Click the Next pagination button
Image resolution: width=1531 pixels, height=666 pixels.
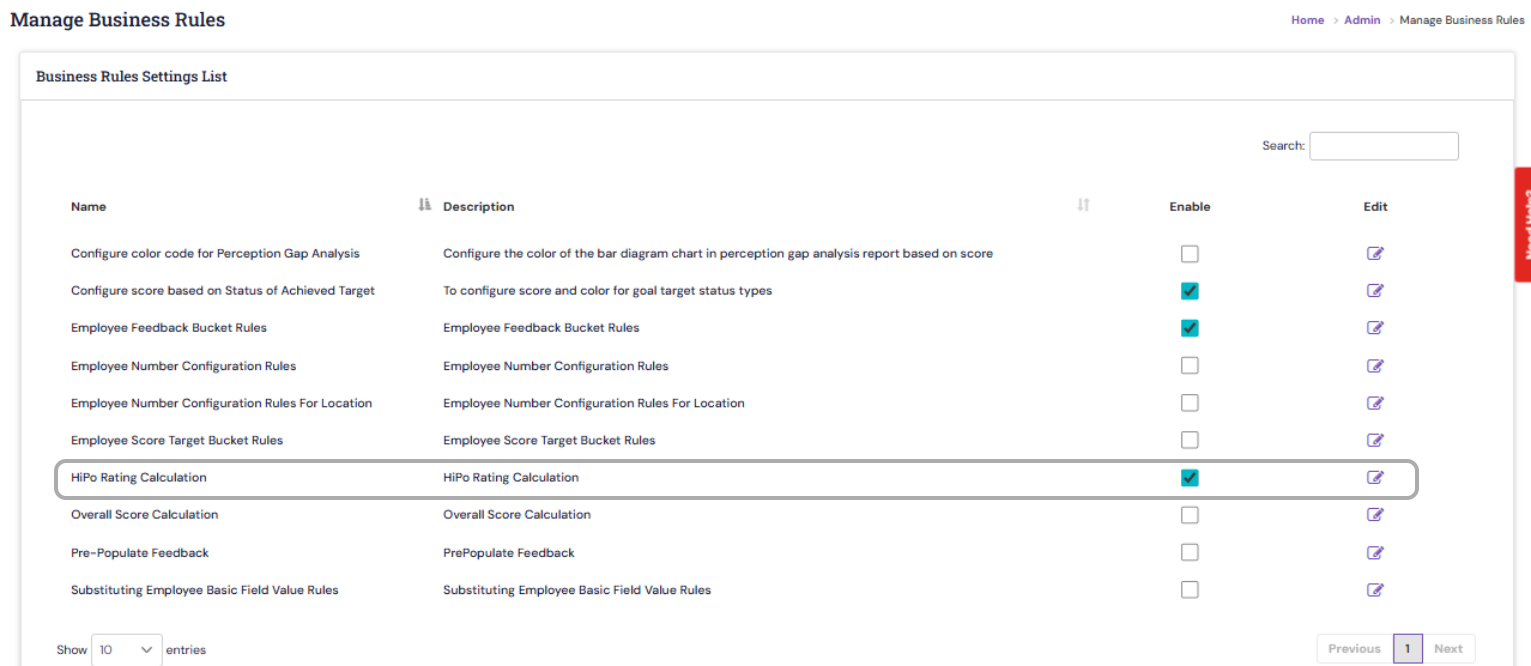(x=1448, y=649)
